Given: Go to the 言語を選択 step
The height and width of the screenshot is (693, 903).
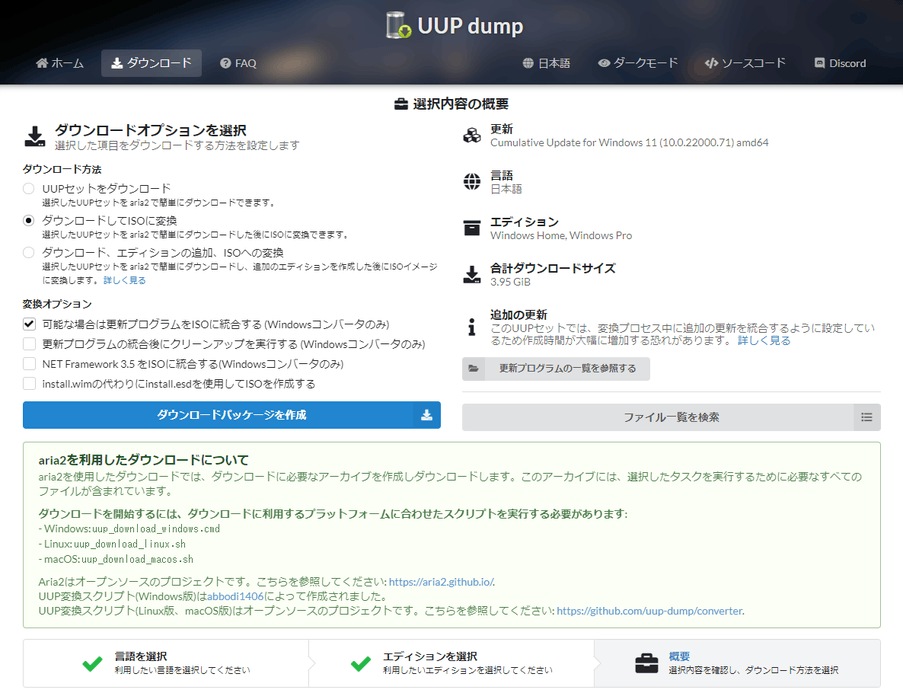Looking at the screenshot, I should [166, 664].
